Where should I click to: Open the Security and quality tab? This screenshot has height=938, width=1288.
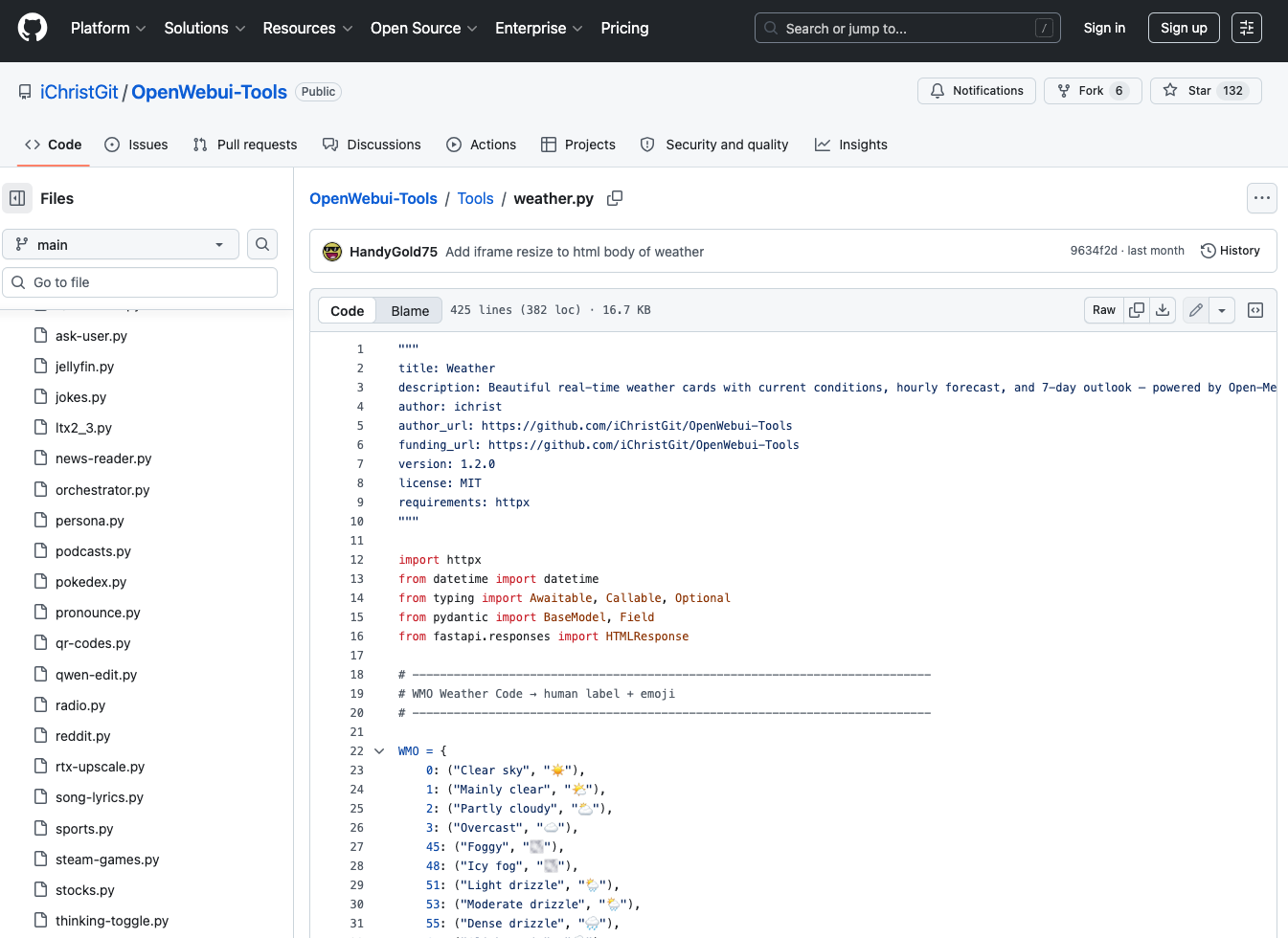714,145
